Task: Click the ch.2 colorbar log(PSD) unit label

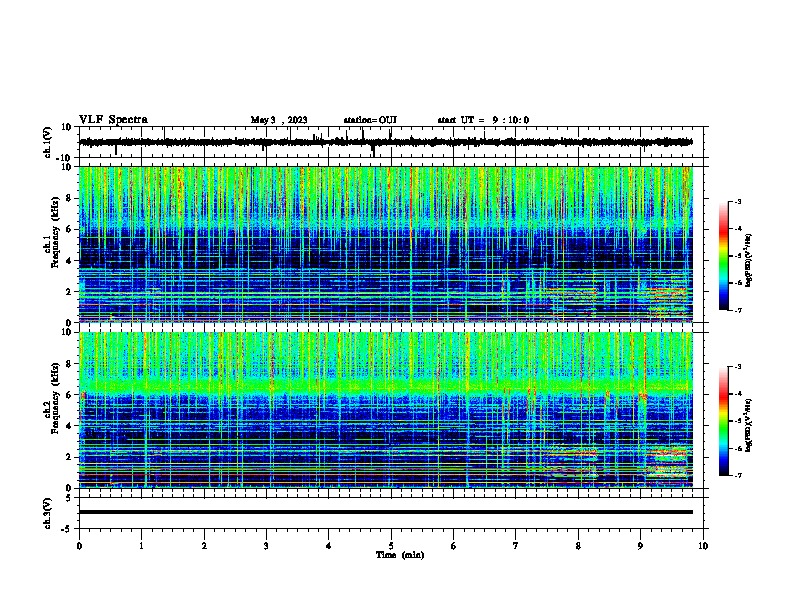Action: pos(749,426)
